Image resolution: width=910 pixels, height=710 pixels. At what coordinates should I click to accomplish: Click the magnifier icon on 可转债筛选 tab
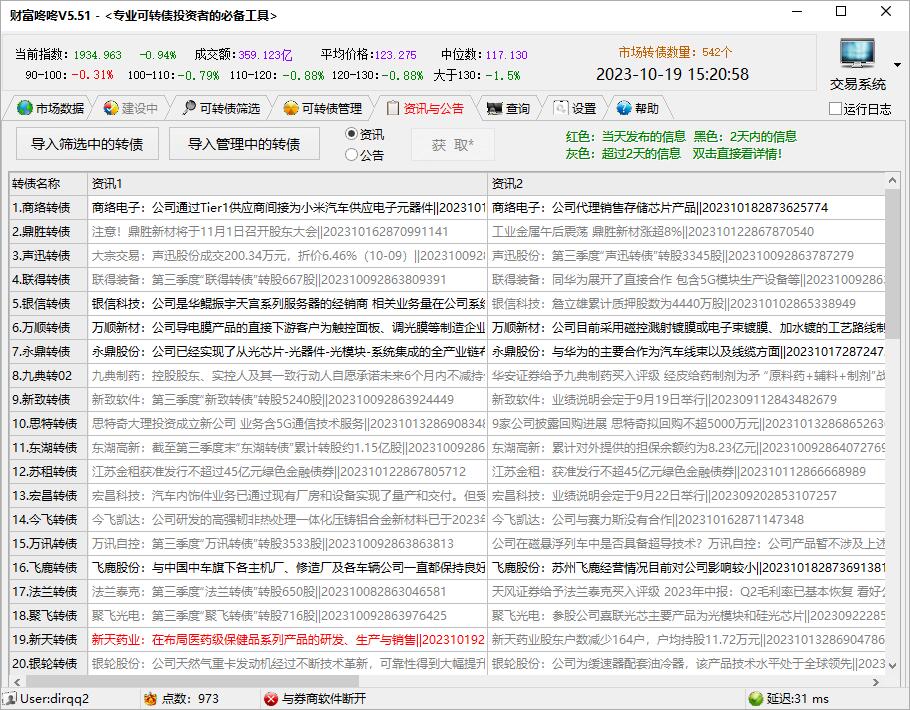click(x=189, y=107)
